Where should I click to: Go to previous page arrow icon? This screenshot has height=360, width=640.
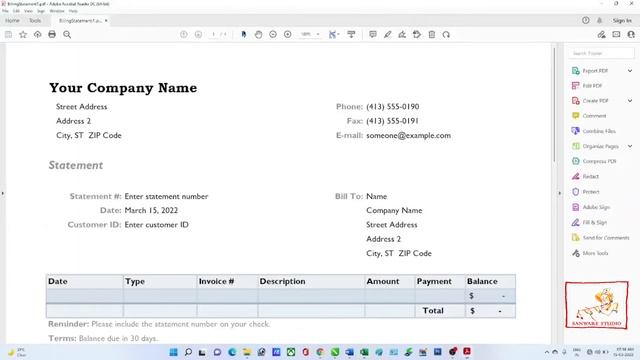point(184,35)
